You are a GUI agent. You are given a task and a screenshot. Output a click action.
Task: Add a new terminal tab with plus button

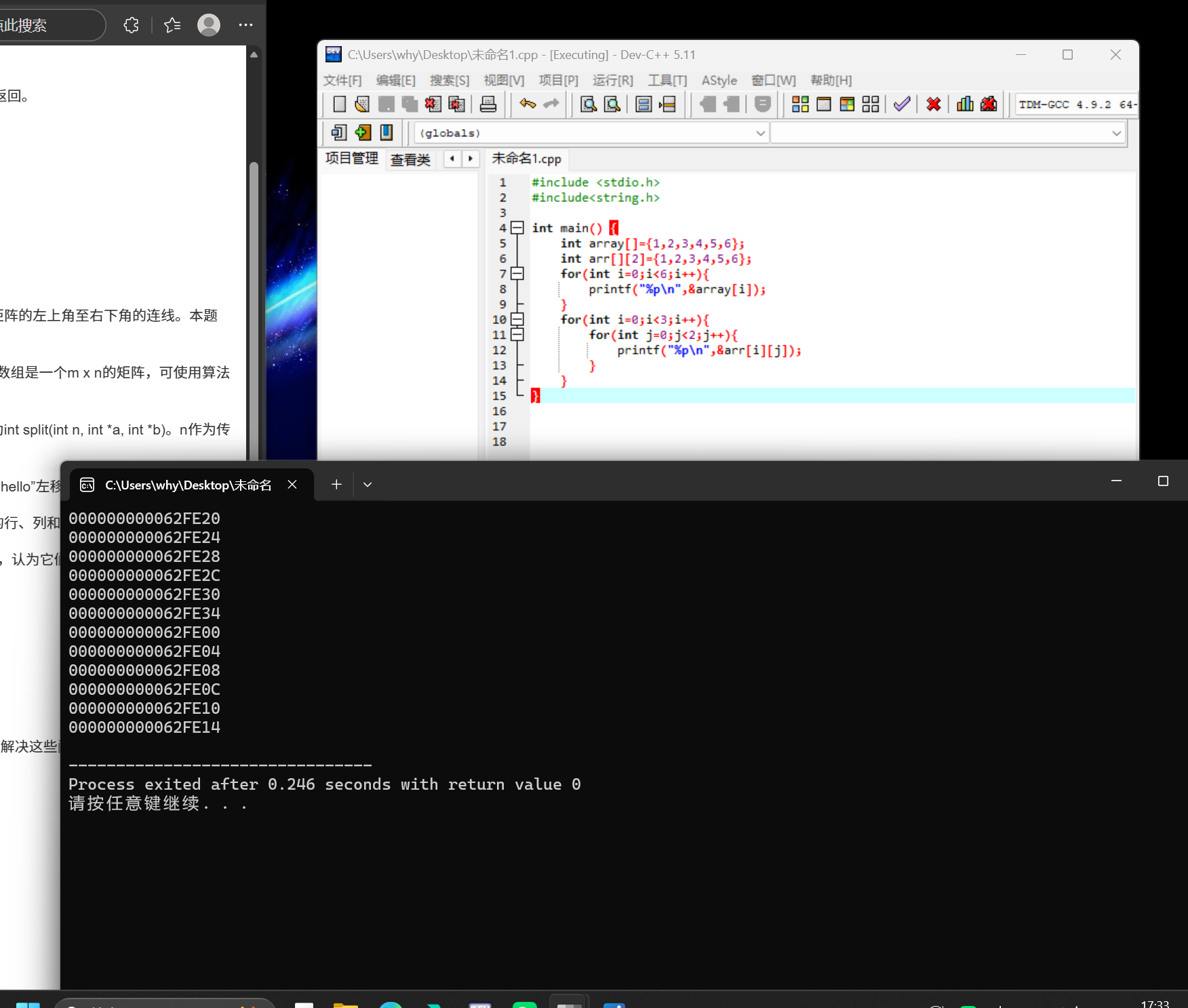point(336,485)
